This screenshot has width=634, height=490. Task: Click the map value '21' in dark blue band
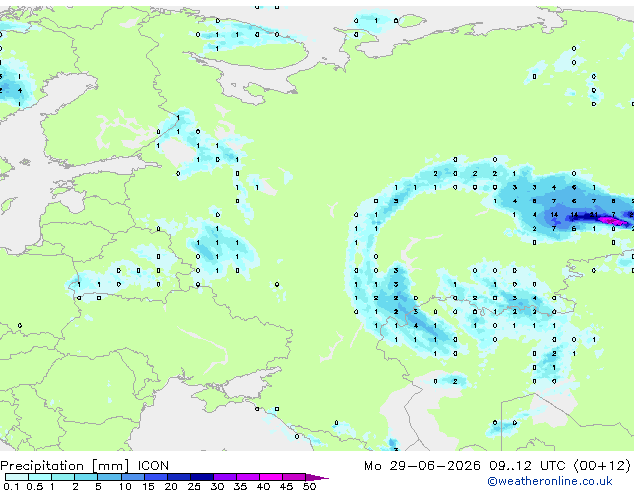tap(594, 215)
